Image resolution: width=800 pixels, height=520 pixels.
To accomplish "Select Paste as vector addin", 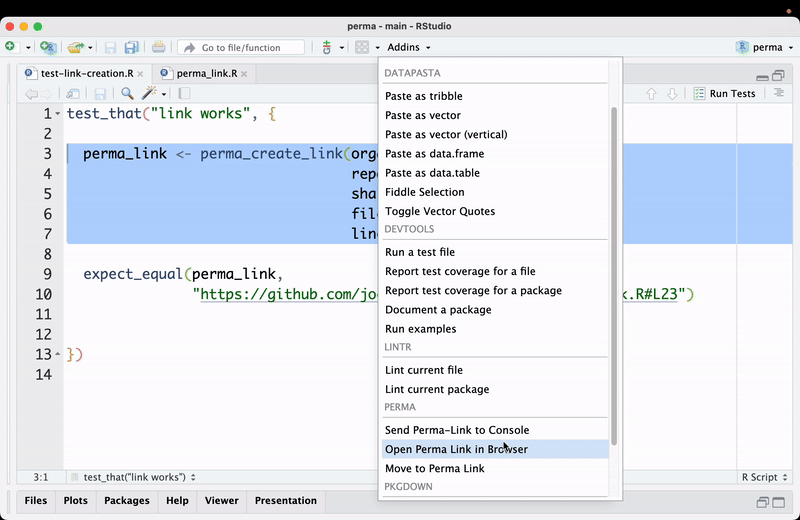I will [x=422, y=115].
